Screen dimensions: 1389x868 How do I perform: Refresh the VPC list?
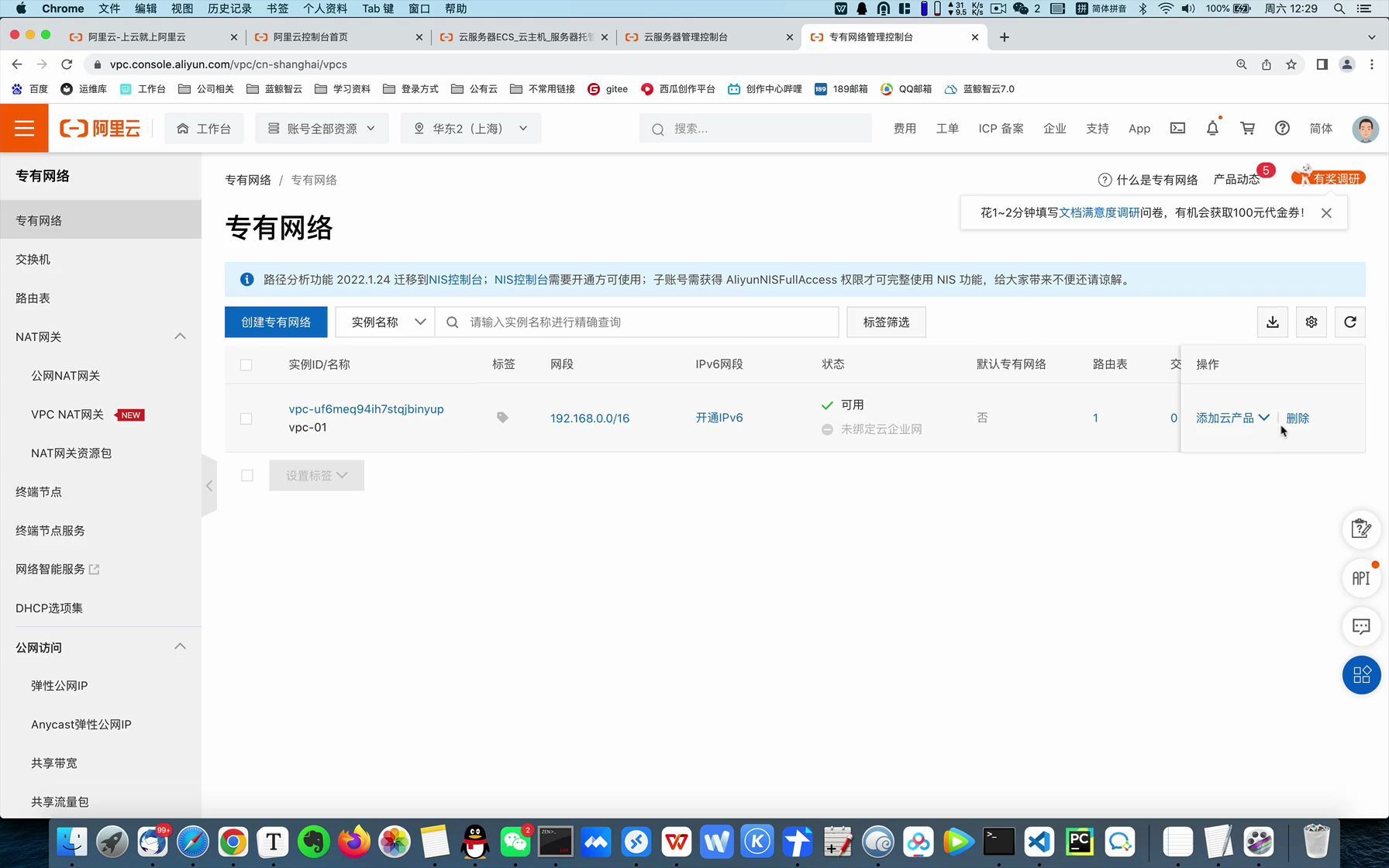click(1350, 322)
